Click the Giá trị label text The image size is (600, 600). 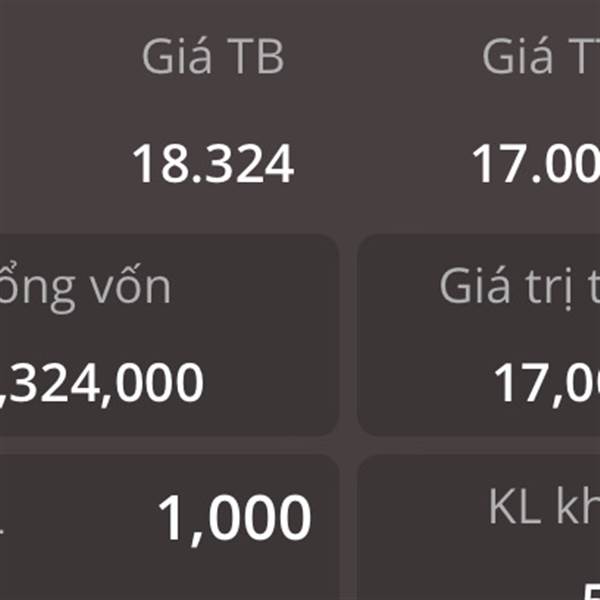(x=520, y=288)
